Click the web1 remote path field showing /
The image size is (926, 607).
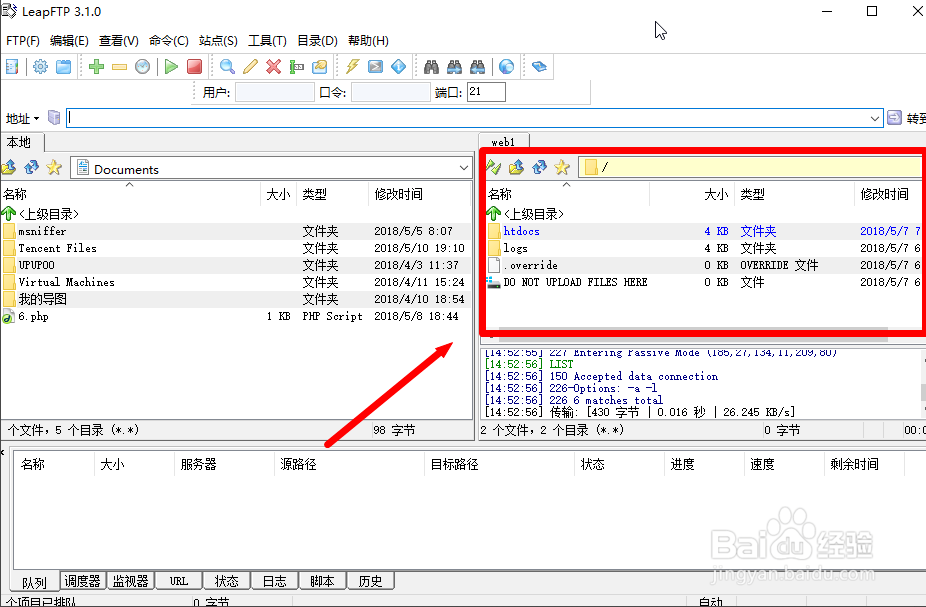pyautogui.click(x=749, y=168)
